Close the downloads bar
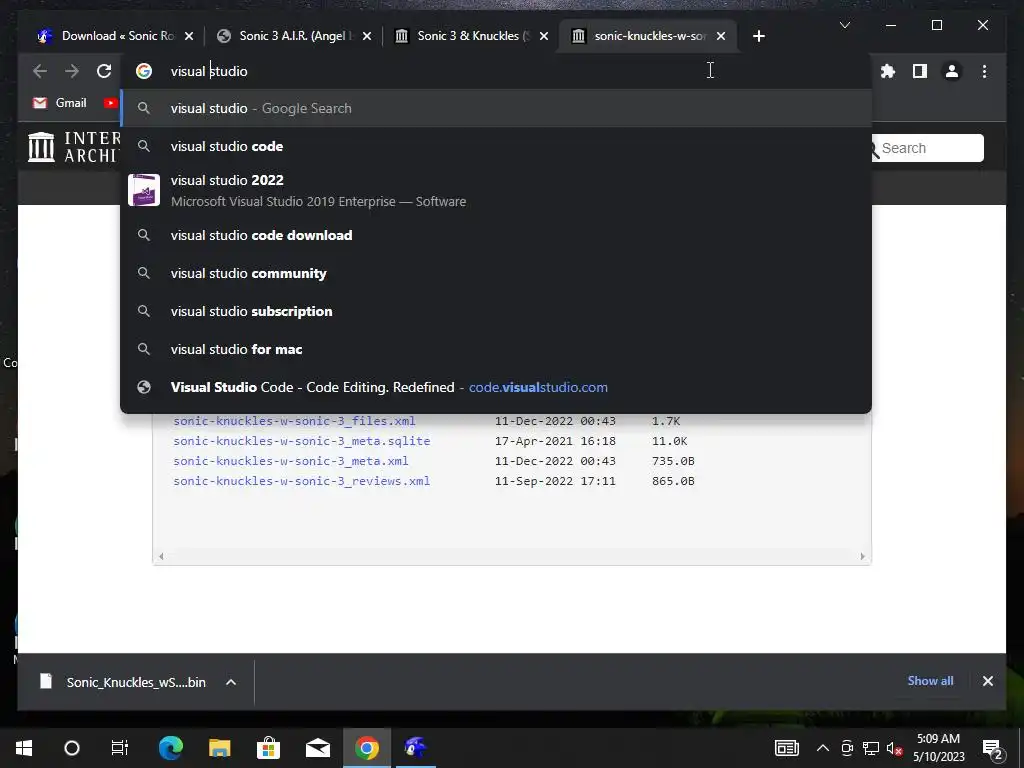 (987, 681)
